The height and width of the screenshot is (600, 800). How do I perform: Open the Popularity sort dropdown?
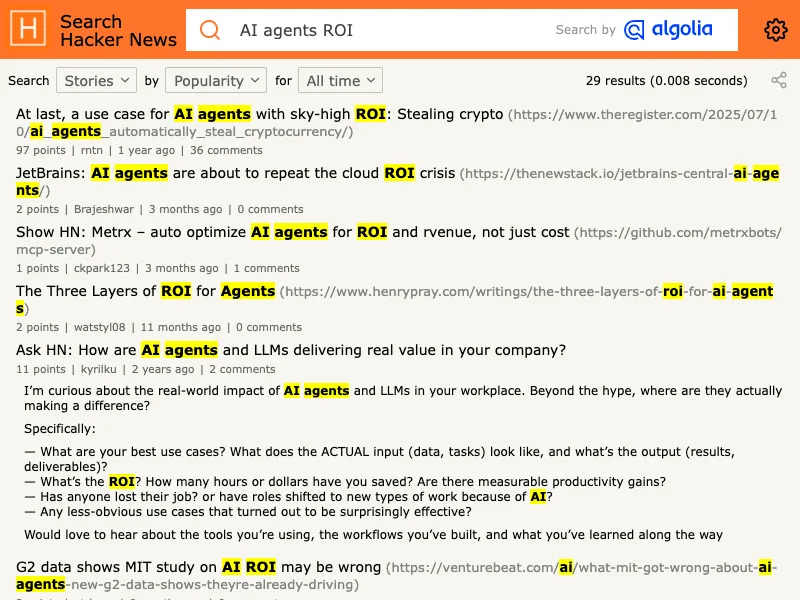[x=216, y=80]
